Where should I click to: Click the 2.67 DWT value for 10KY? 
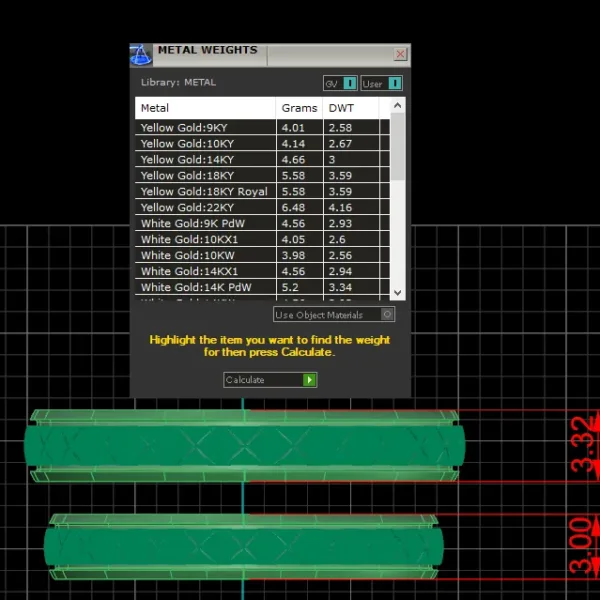[x=340, y=143]
